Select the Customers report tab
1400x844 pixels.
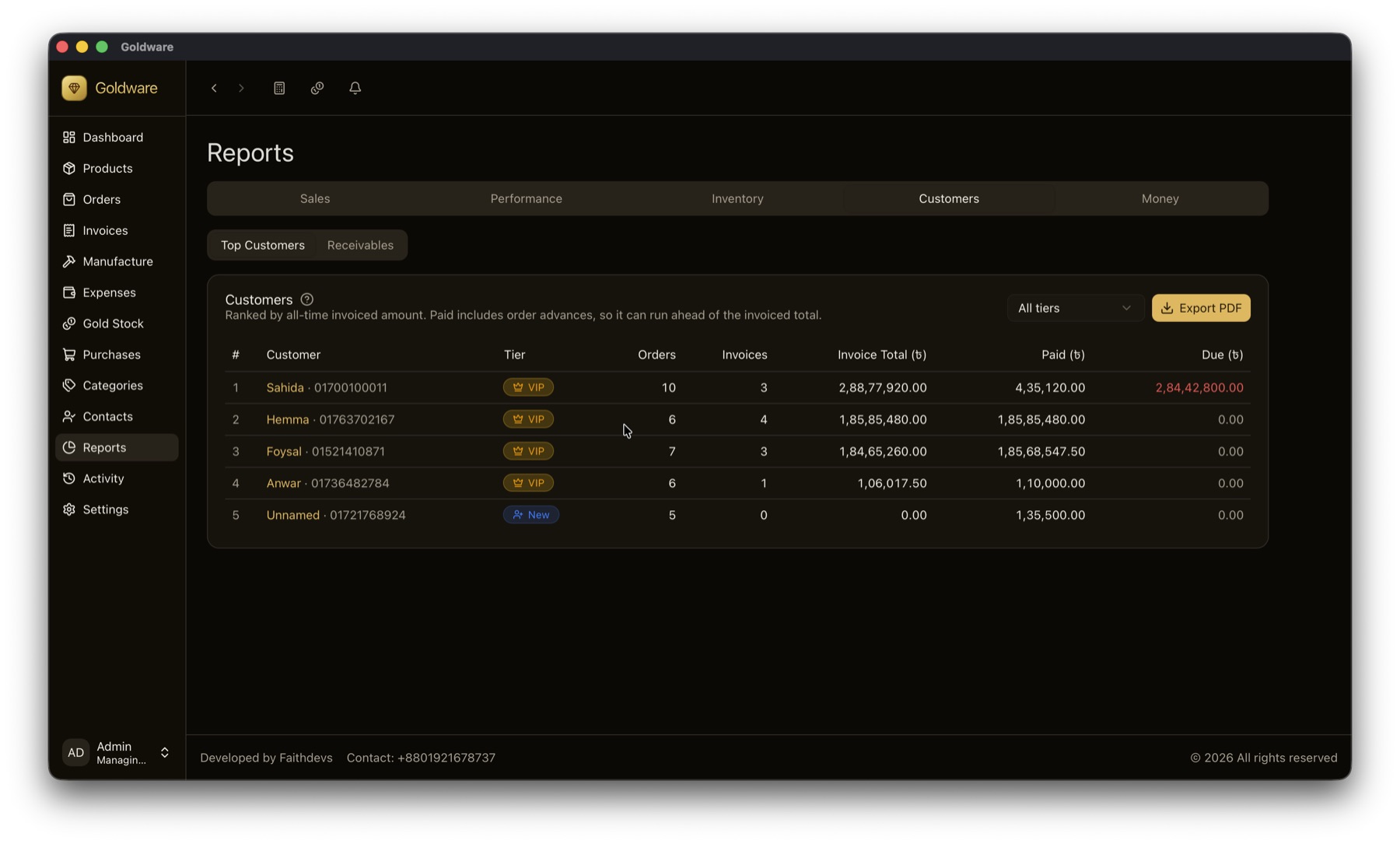(x=949, y=198)
